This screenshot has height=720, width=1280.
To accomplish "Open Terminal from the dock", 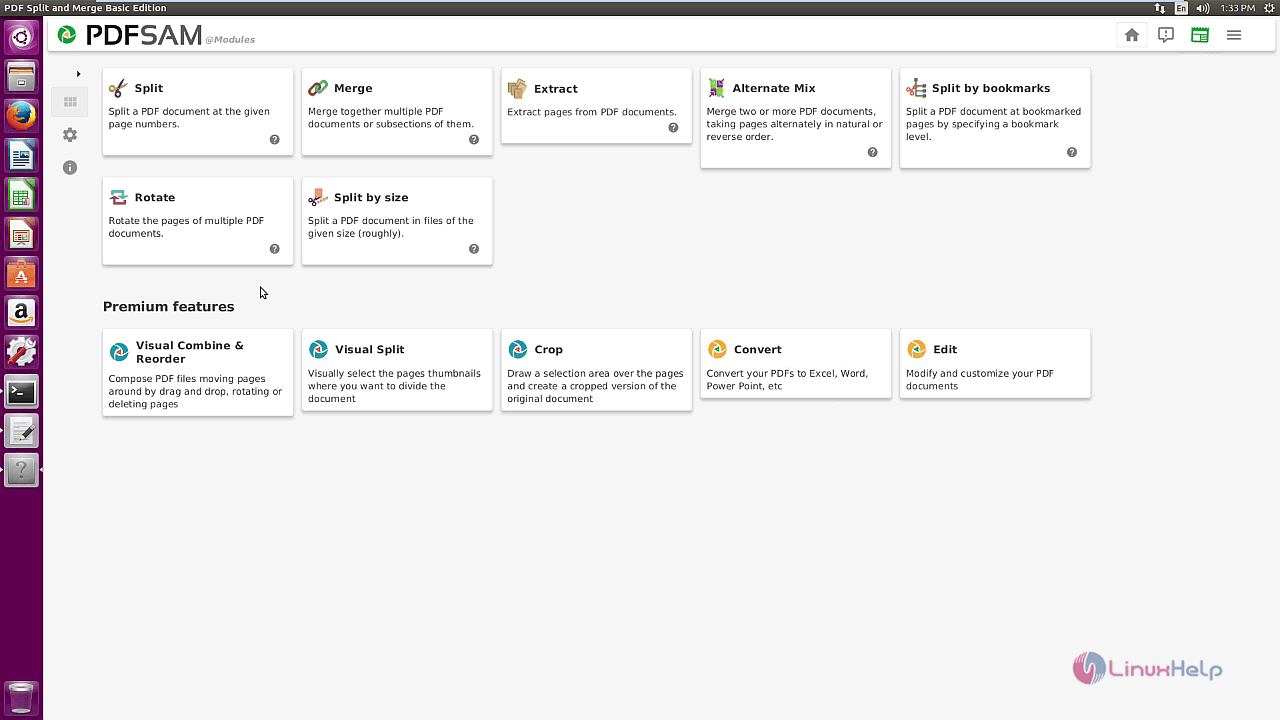I will coord(21,392).
